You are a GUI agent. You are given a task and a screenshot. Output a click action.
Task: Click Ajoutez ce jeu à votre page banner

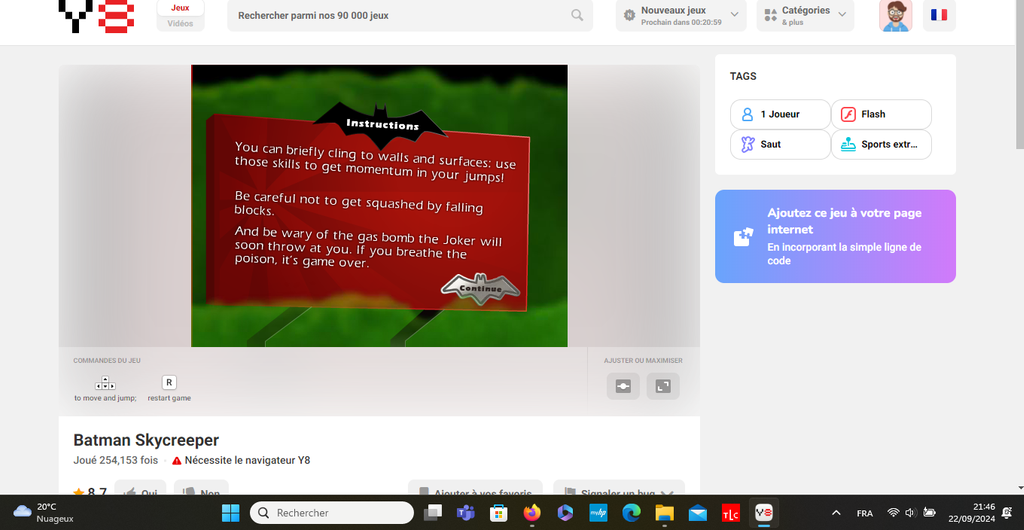pyautogui.click(x=835, y=236)
